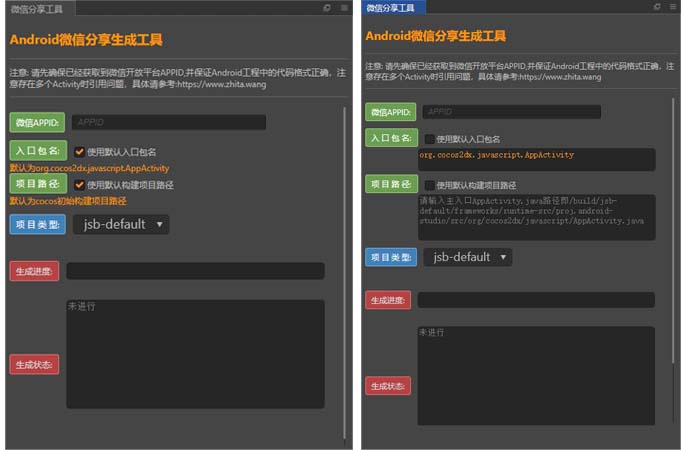Screen dimensions: 684x450
Task: Uncheck the checked 使用默认构建项目路径 checkbox
Action: [x=79, y=184]
